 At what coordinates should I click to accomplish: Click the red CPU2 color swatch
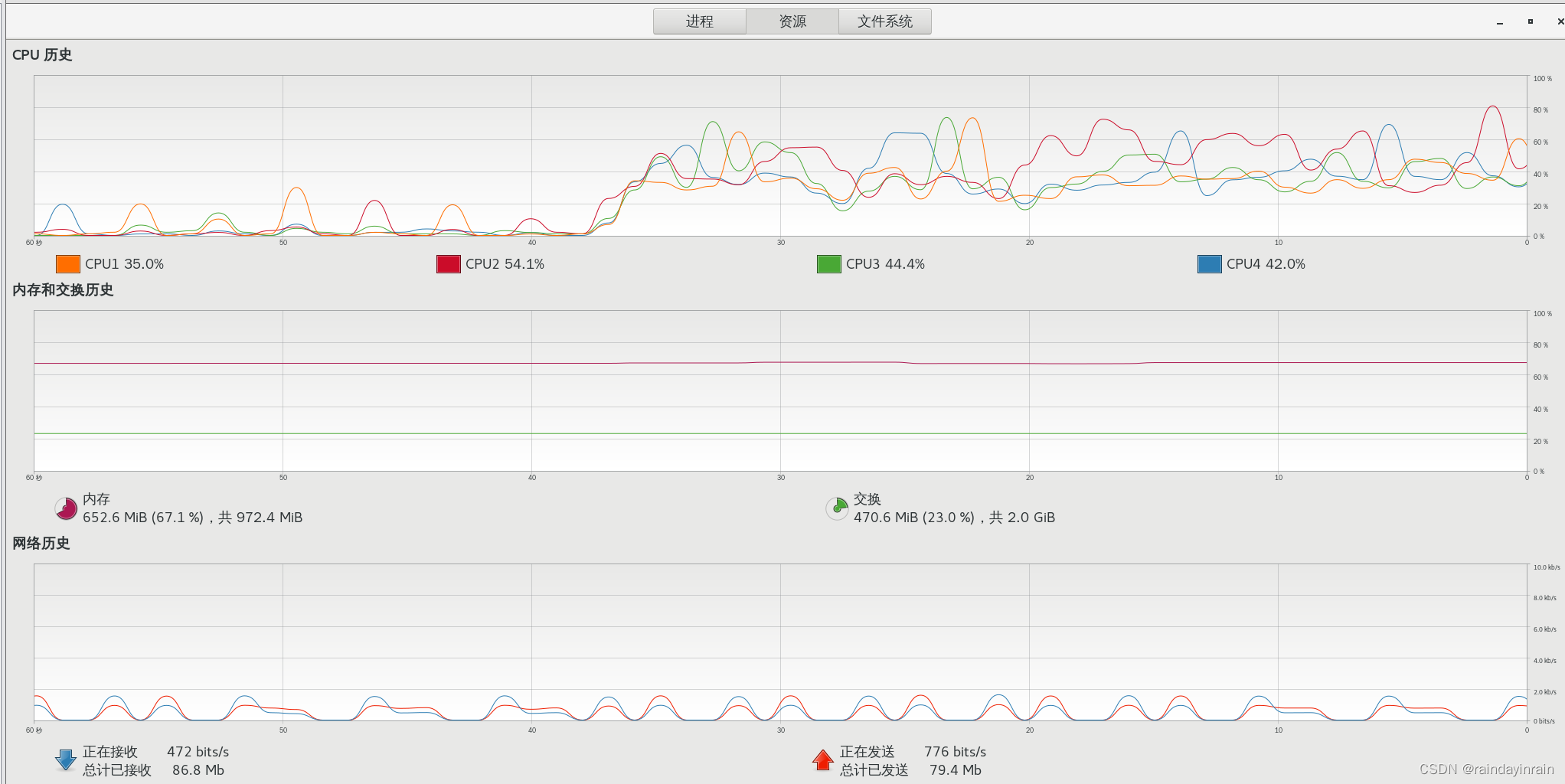[449, 264]
